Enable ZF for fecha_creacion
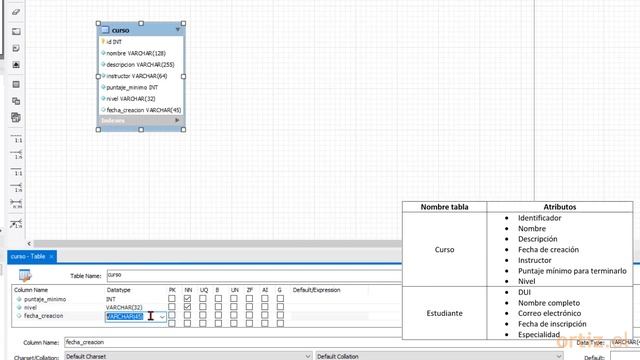Image resolution: width=640 pixels, height=360 pixels. (249, 315)
